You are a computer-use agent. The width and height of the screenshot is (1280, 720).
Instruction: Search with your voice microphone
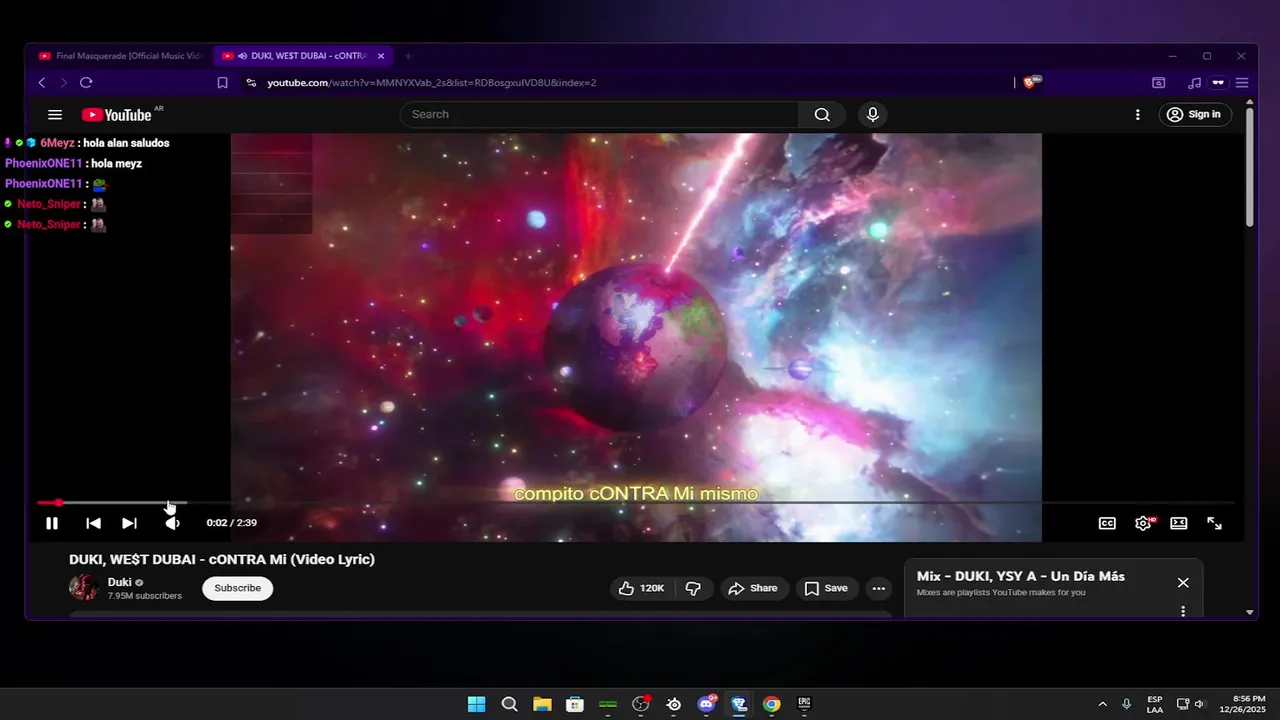[x=873, y=114]
